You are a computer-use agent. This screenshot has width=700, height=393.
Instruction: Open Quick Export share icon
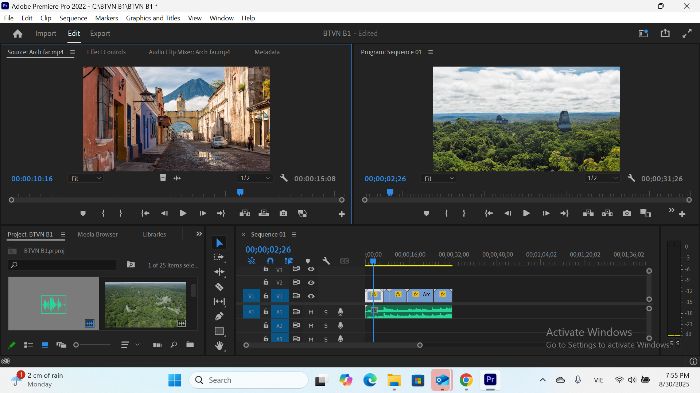(x=665, y=33)
